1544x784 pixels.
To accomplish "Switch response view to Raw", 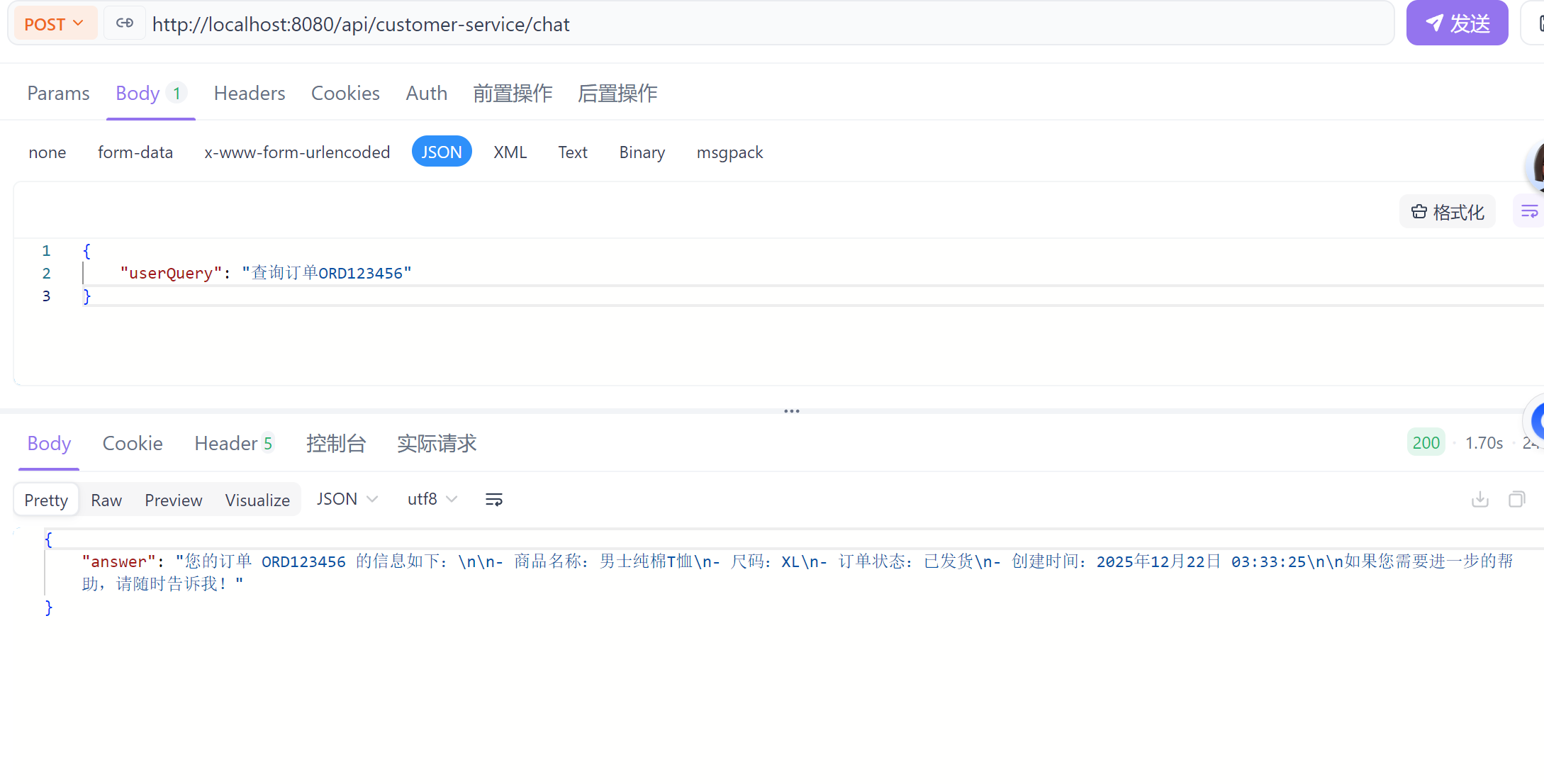I will pyautogui.click(x=106, y=499).
